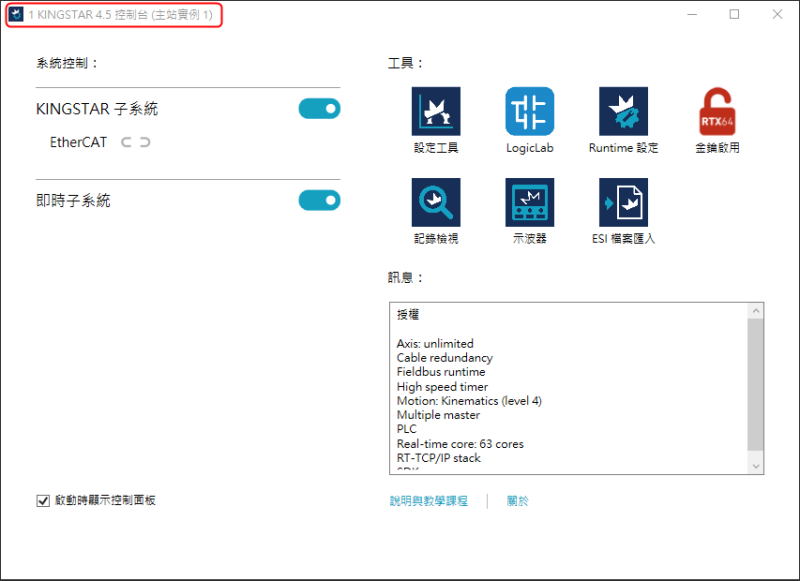This screenshot has width=800, height=581.
Task: Uncheck 啟動時顯示控制面板 checkbox
Action: point(43,501)
